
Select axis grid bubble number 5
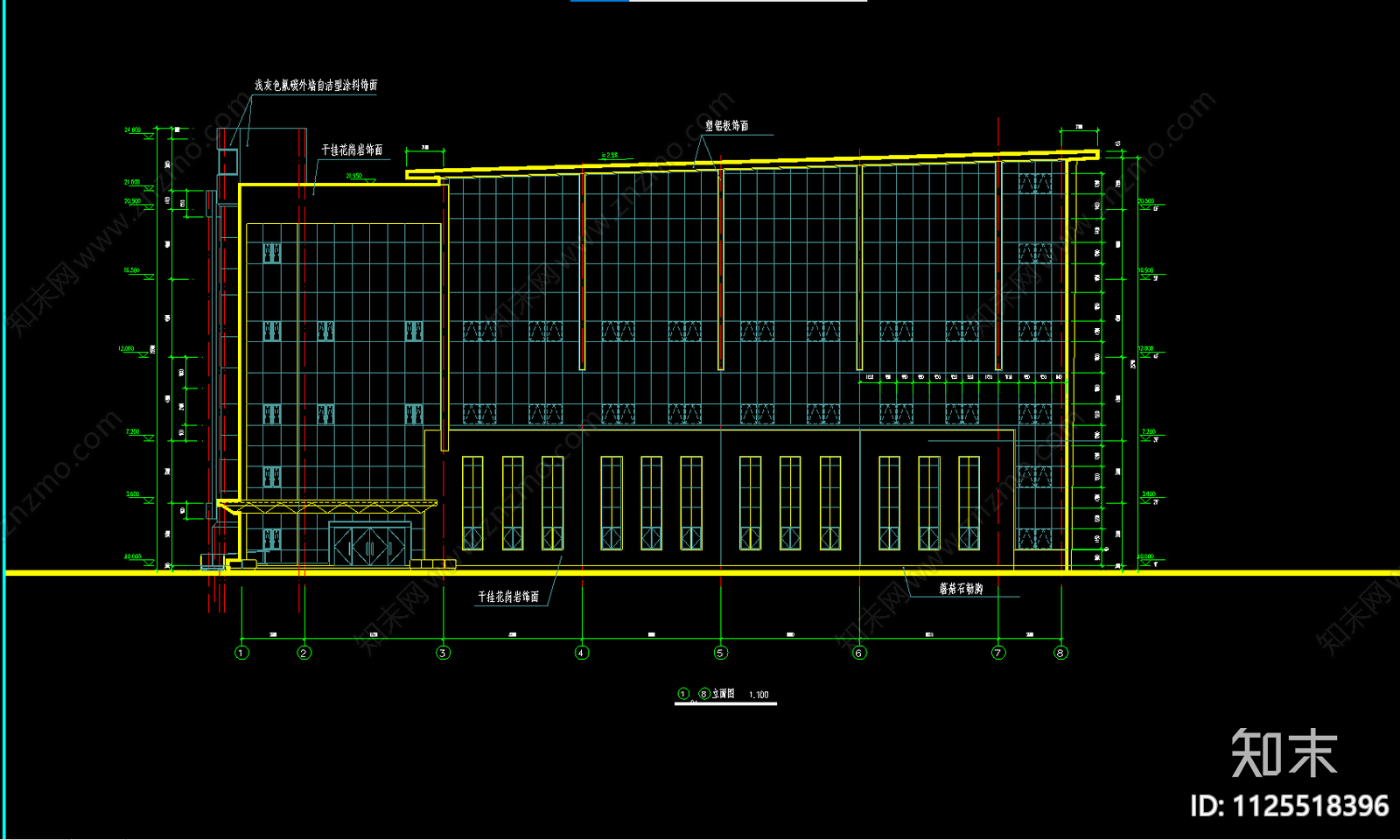pos(720,653)
